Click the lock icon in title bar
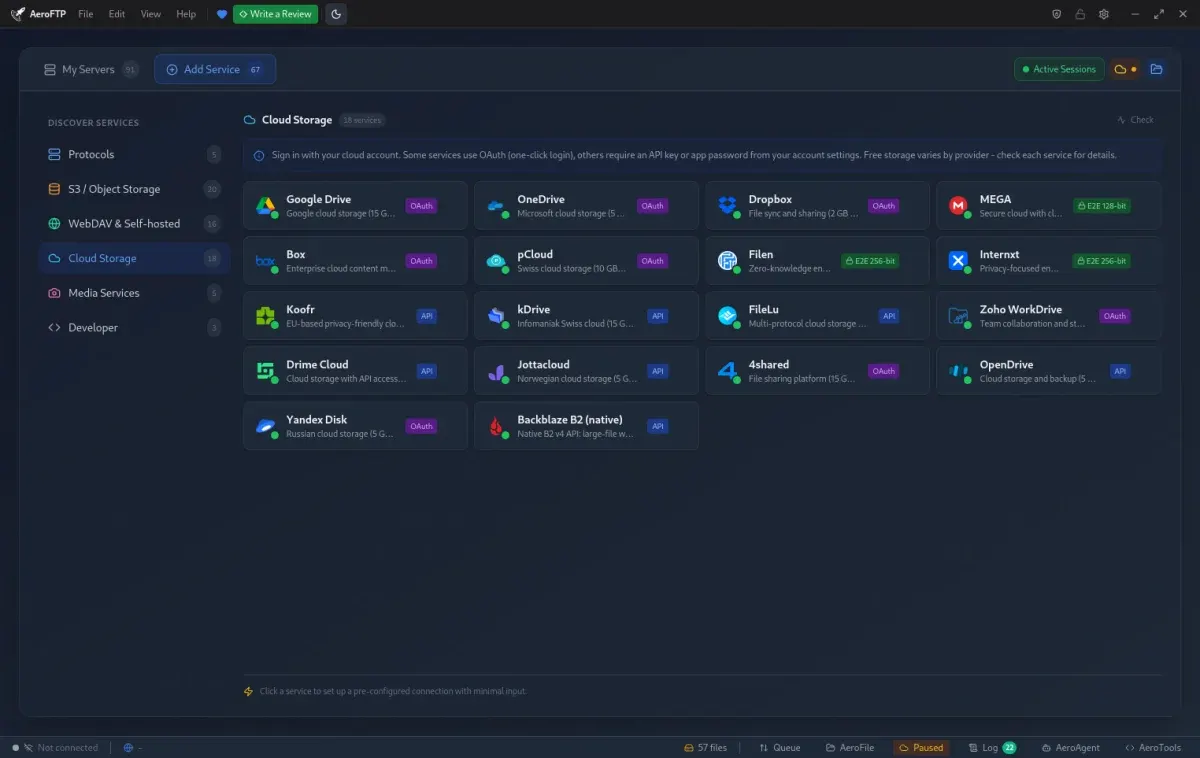 (1080, 14)
